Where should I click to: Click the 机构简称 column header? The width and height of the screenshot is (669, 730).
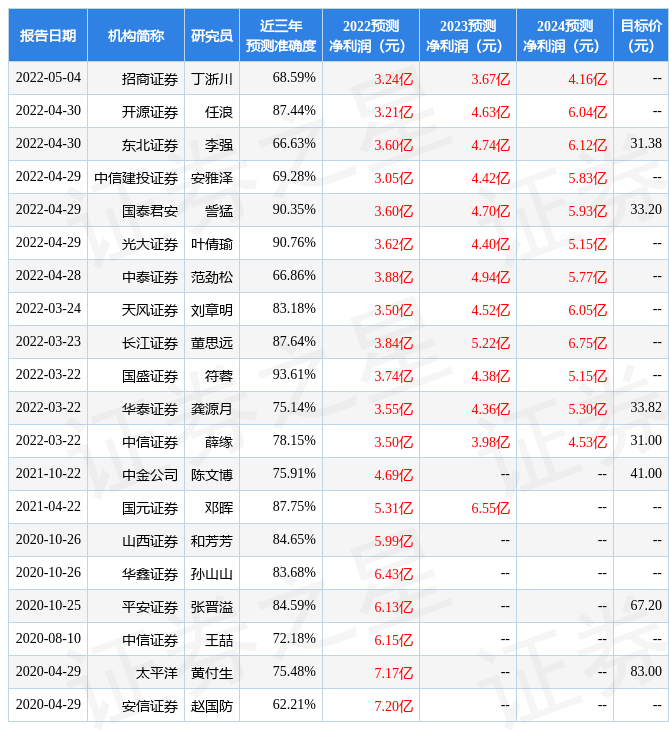(136, 35)
